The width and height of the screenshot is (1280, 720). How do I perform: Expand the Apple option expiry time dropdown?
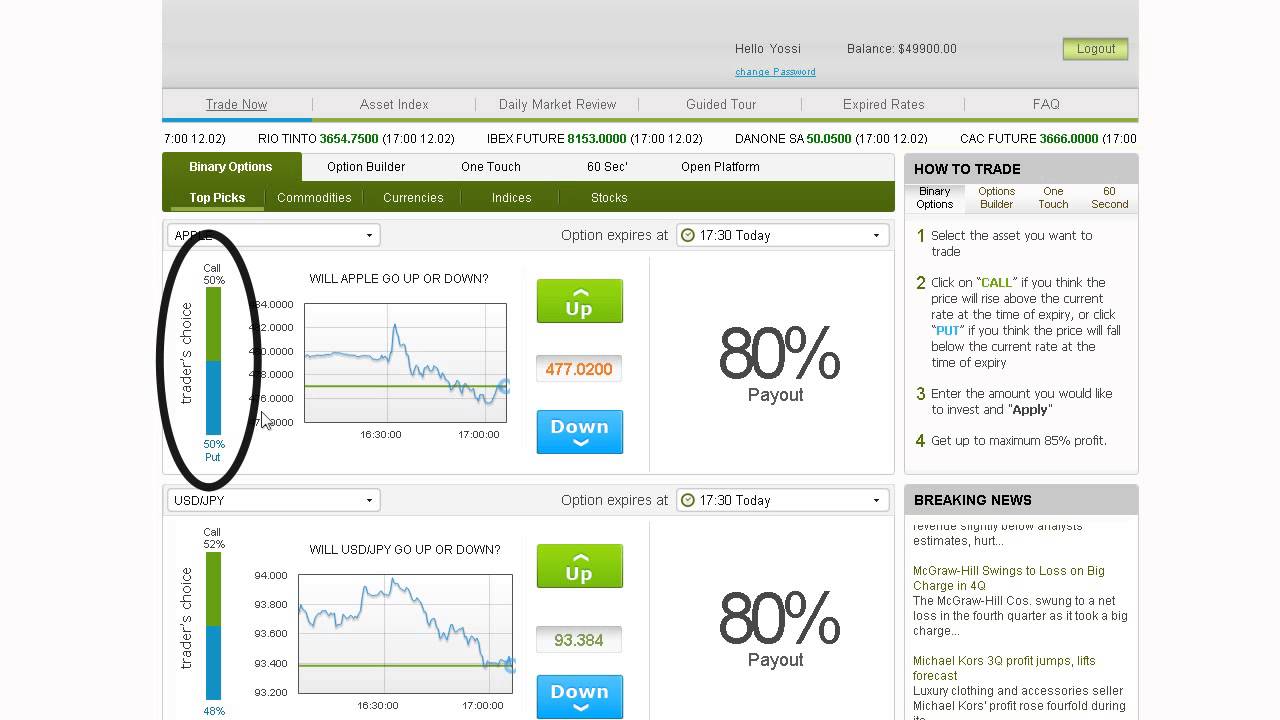782,236
